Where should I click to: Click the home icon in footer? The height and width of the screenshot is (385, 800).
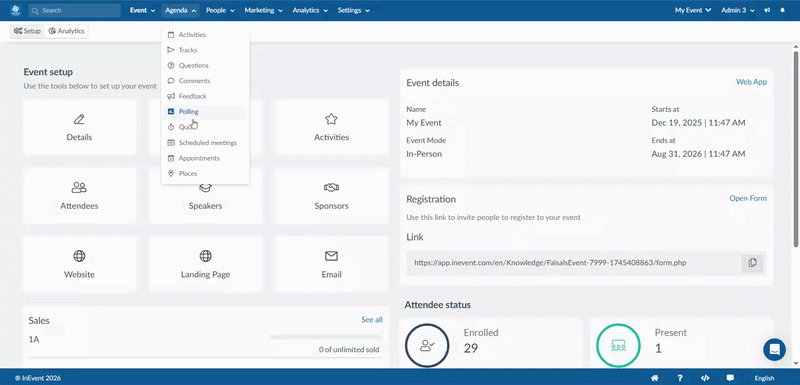click(x=655, y=378)
